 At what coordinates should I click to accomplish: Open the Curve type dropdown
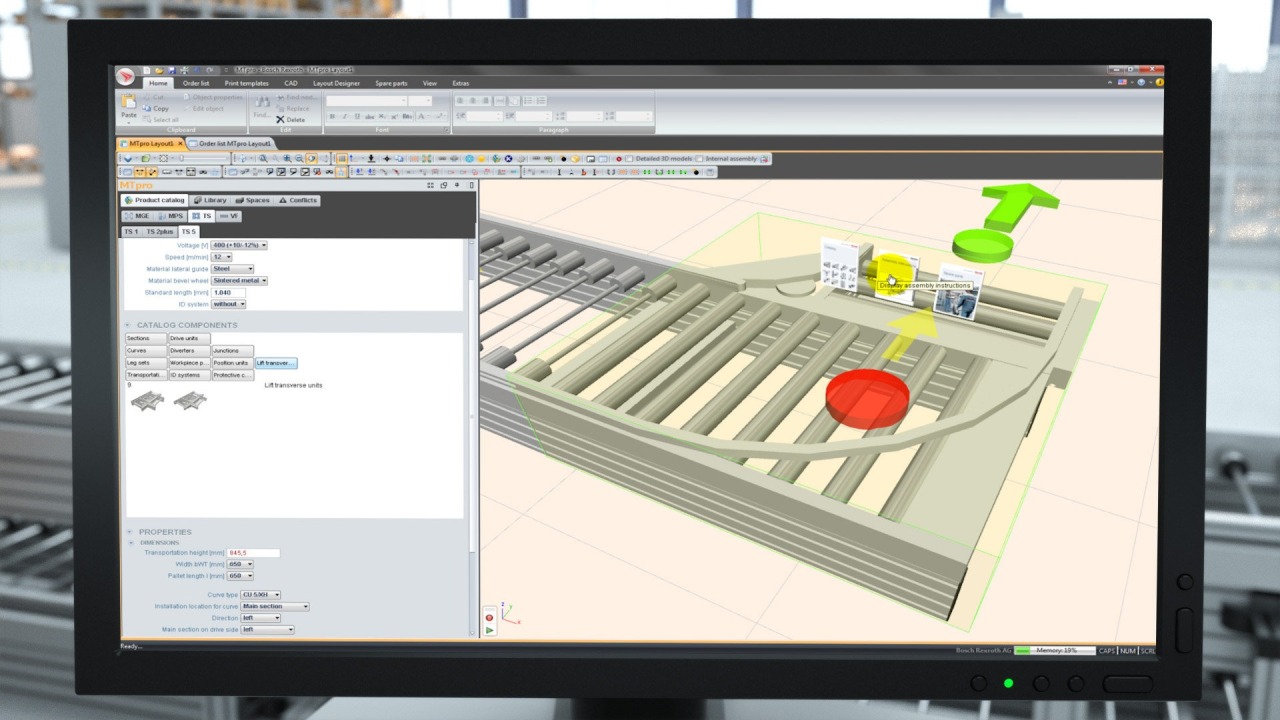[260, 595]
